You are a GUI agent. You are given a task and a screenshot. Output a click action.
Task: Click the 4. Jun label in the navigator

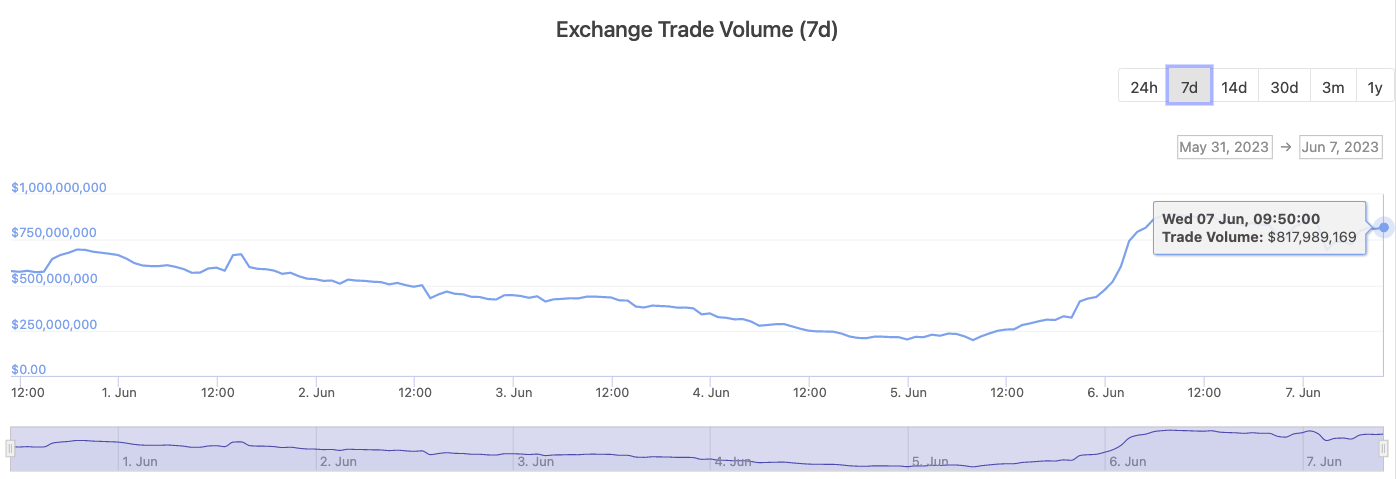tap(735, 462)
